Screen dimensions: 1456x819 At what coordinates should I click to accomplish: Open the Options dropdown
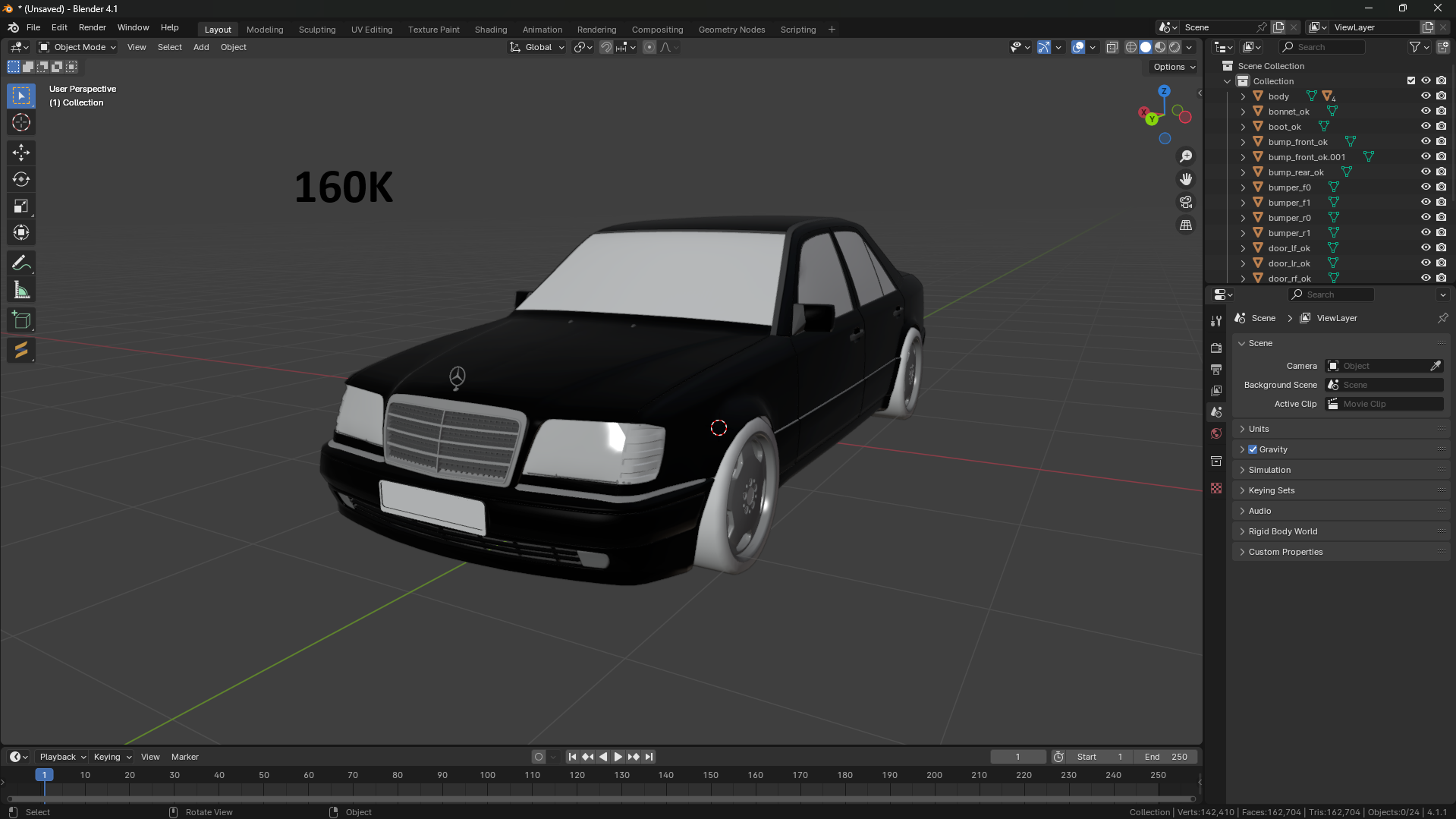coord(1174,67)
